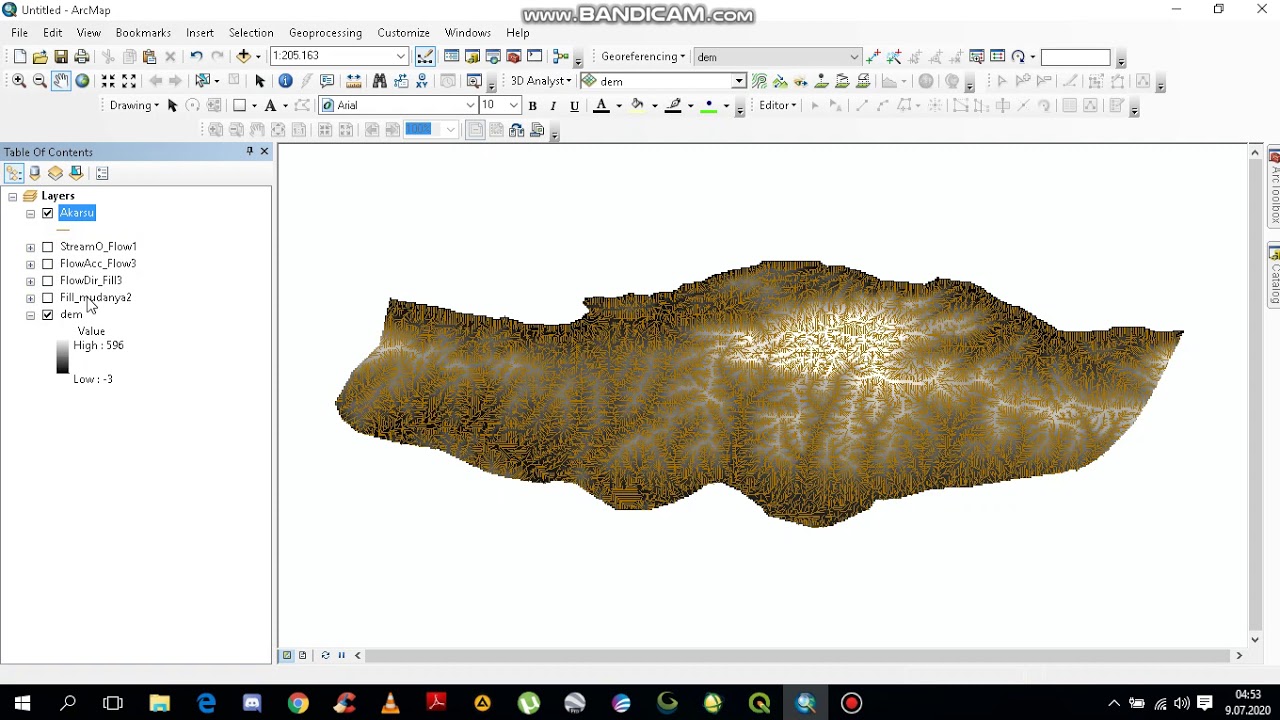Open the Measure ruler tool
This screenshot has height=720, width=1280.
pos(353,81)
